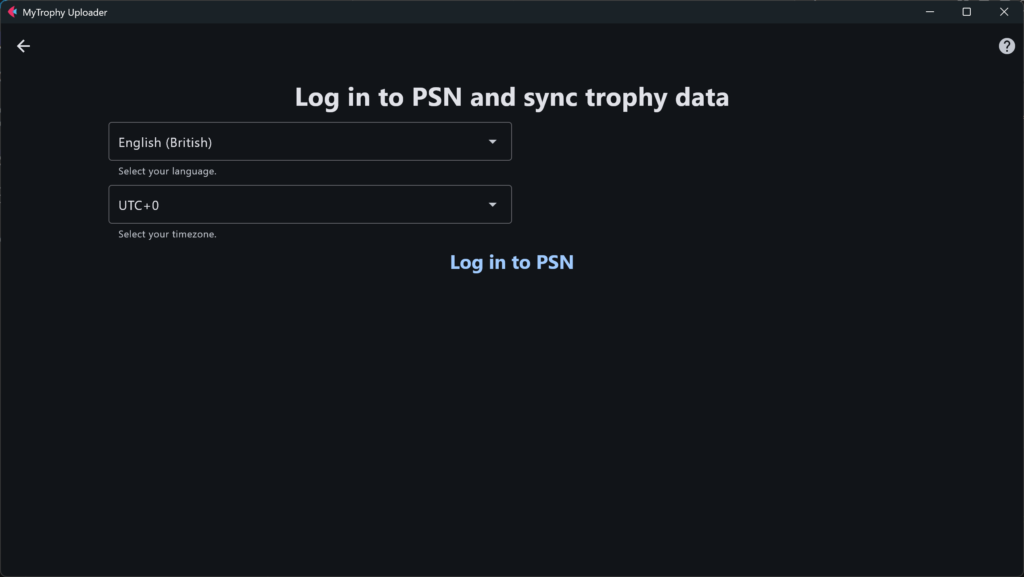
Task: Click the "English (British)" text value
Action: click(x=165, y=142)
